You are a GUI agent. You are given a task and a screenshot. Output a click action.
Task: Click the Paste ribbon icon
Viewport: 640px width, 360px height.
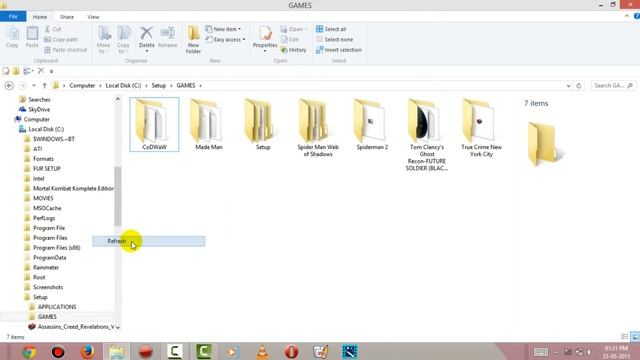point(32,37)
